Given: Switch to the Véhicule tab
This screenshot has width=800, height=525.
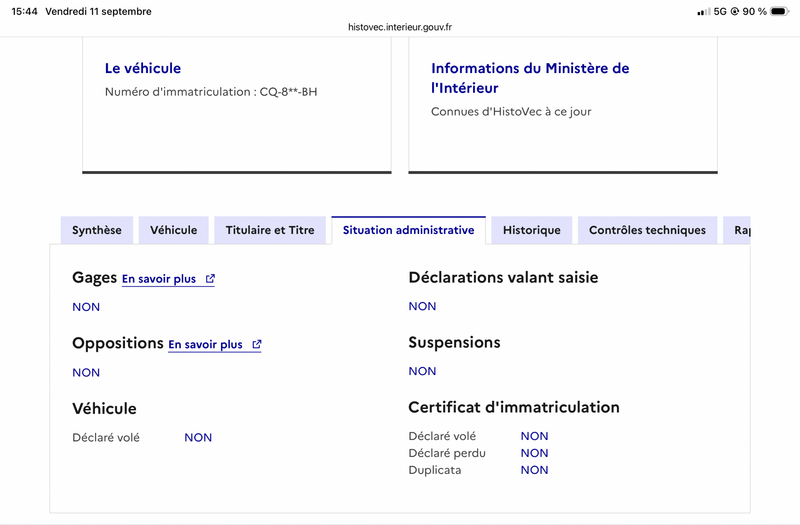Looking at the screenshot, I should pyautogui.click(x=173, y=230).
